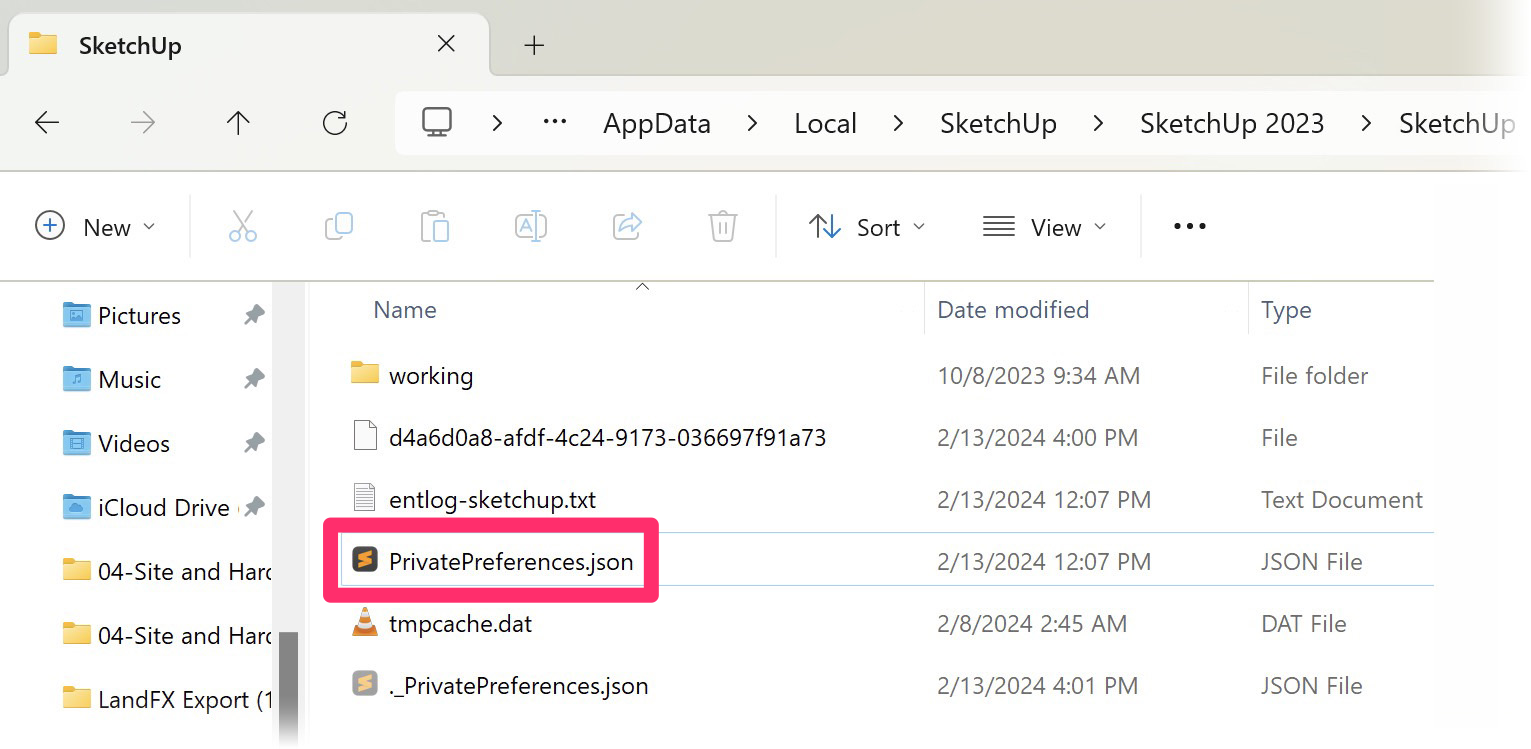This screenshot has width=1531, height=749.
Task: Click date 10/8/2023 9:34 AM
Action: pyautogui.click(x=1039, y=376)
